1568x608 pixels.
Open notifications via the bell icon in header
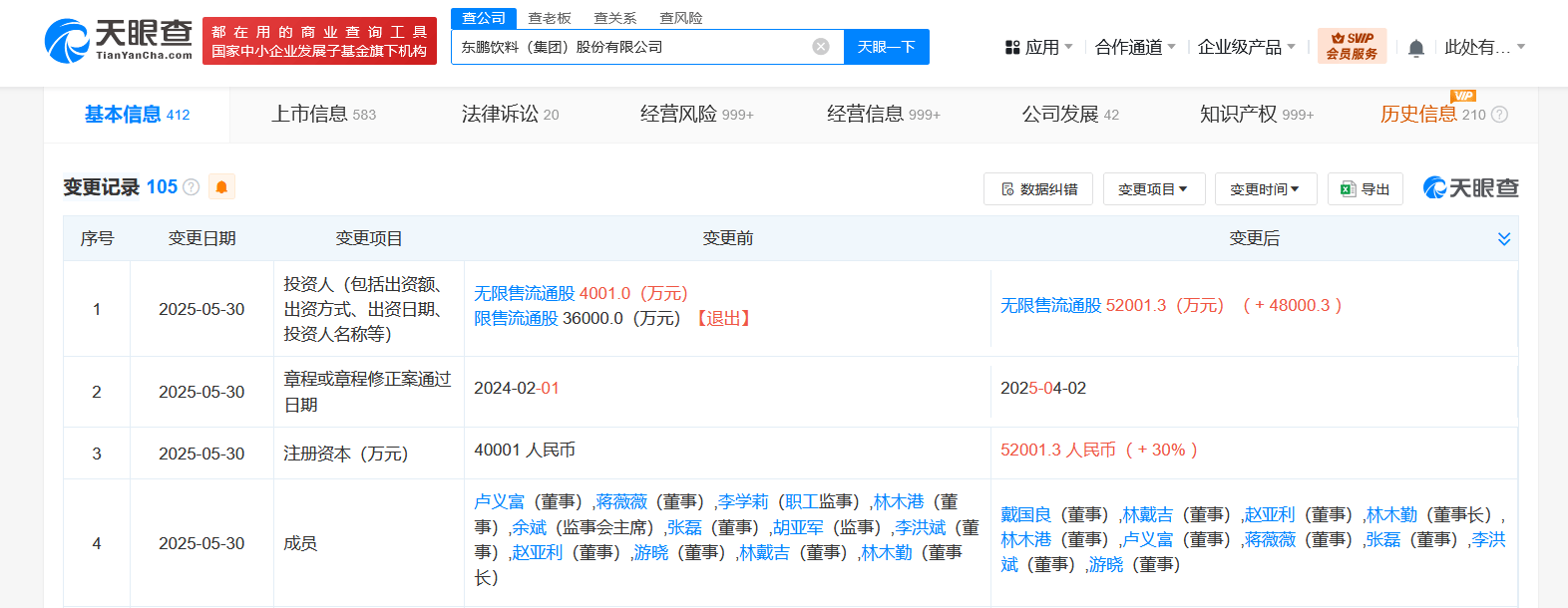click(1415, 48)
